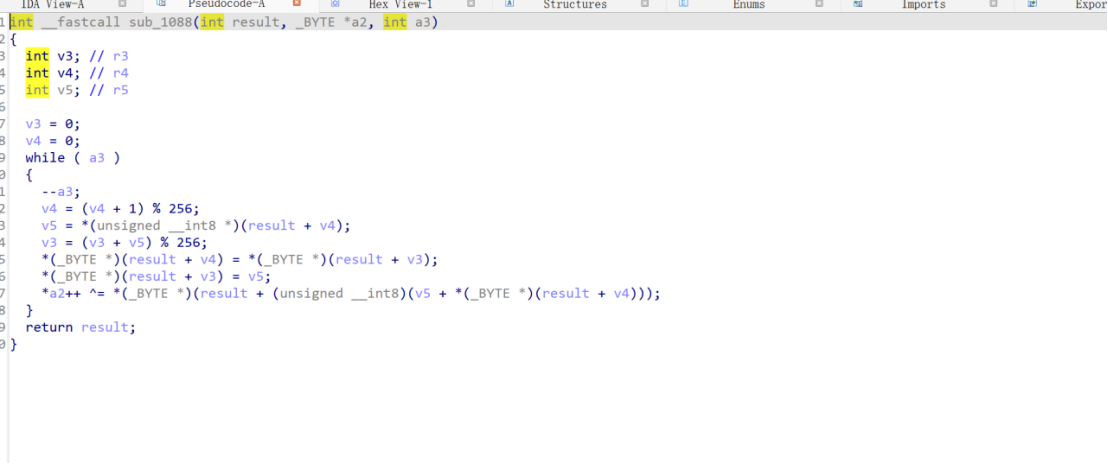Click line '*(_BYTE *)(result + v3) = v5;'
Screen dimensions: 1108x464
coord(156,276)
